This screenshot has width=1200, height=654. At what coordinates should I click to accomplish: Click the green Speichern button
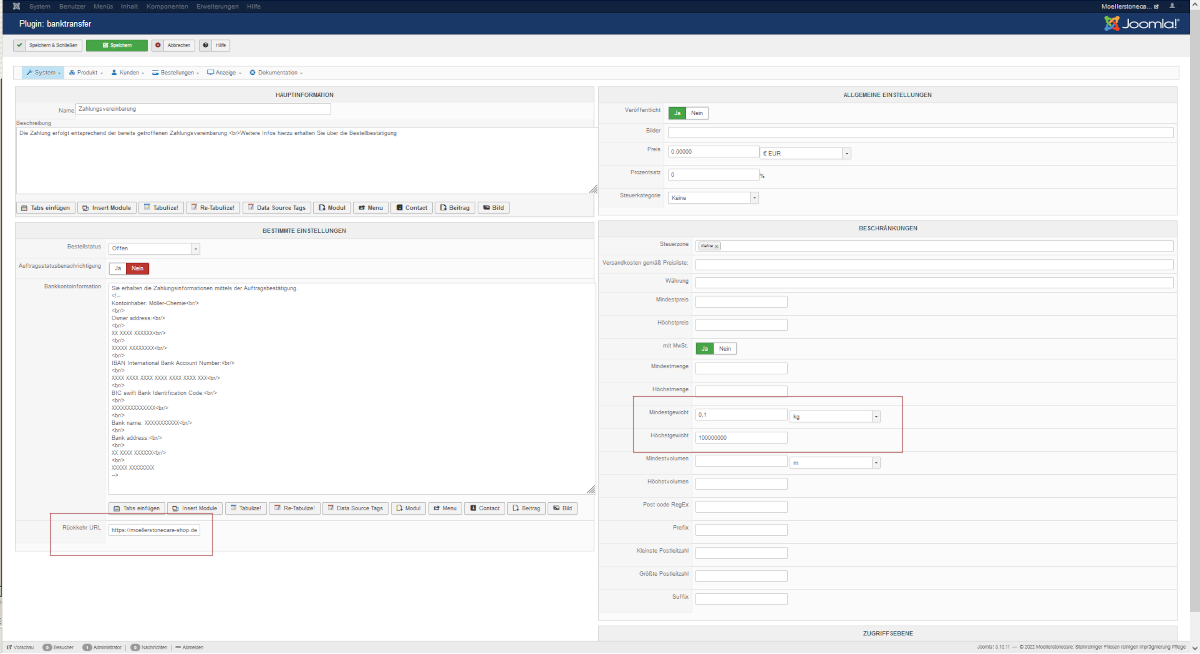click(117, 45)
